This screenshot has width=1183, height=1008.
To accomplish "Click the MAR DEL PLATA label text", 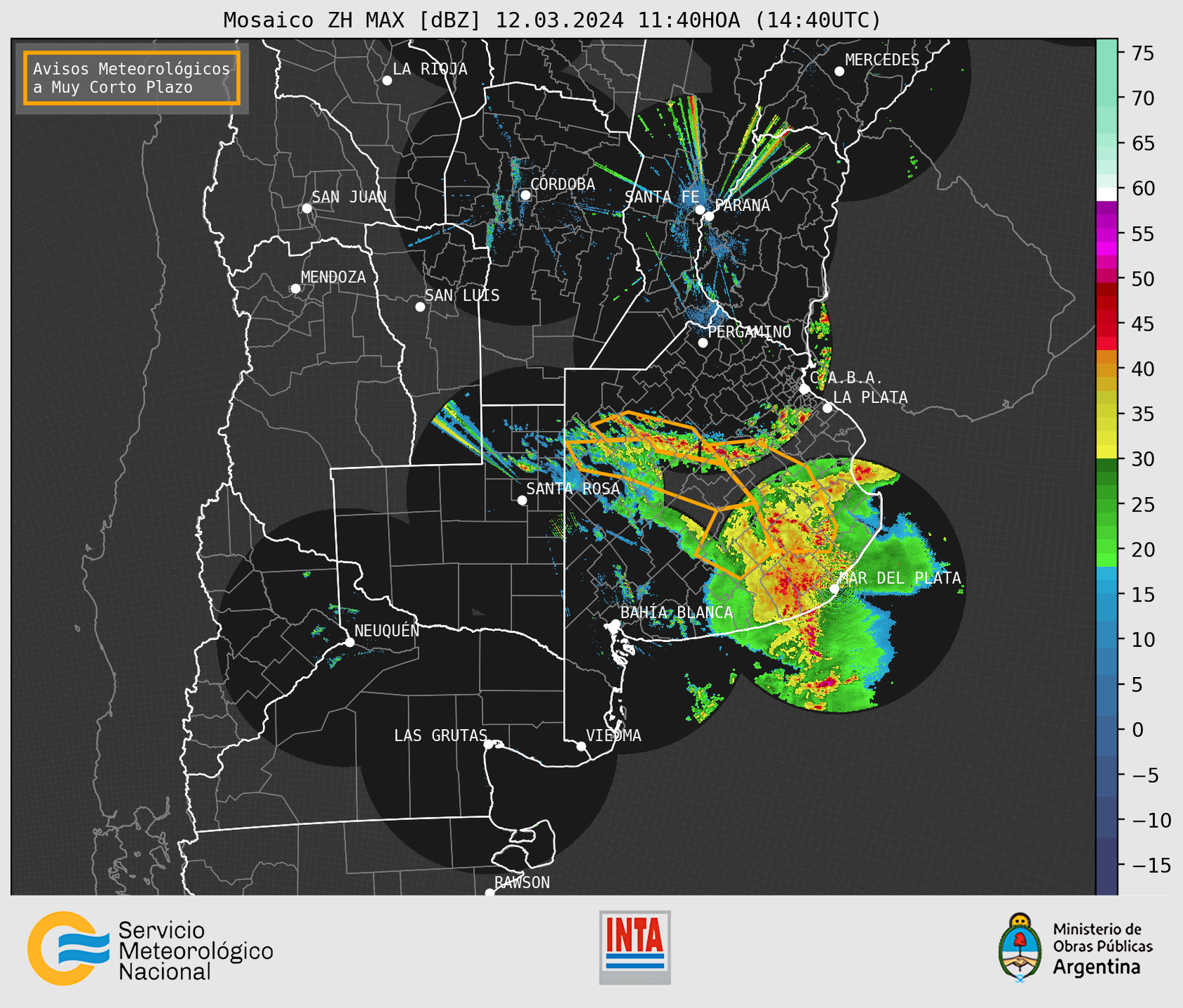I will 900,578.
